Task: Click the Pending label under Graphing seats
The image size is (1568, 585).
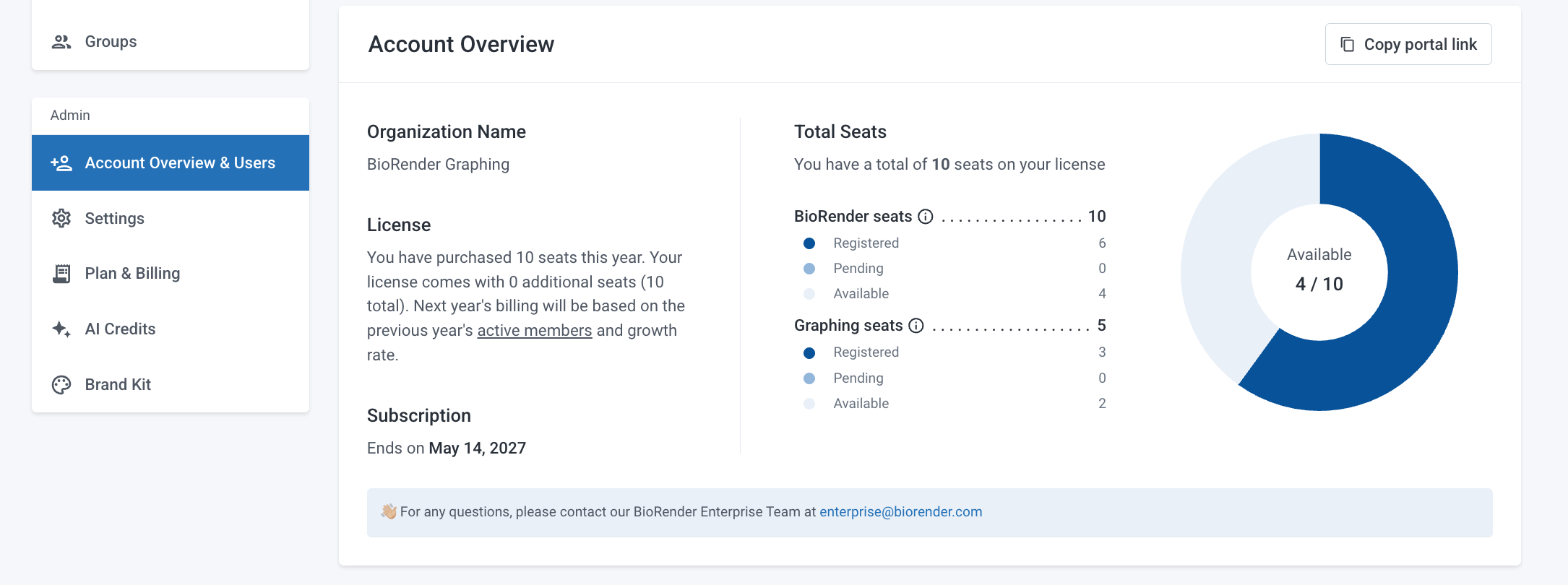Action: pos(858,378)
